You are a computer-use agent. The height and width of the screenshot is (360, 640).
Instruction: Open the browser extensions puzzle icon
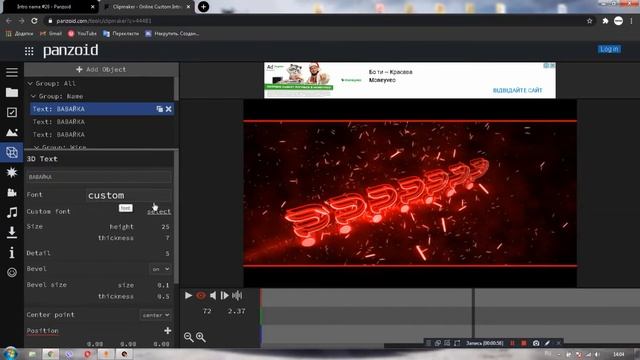(605, 21)
